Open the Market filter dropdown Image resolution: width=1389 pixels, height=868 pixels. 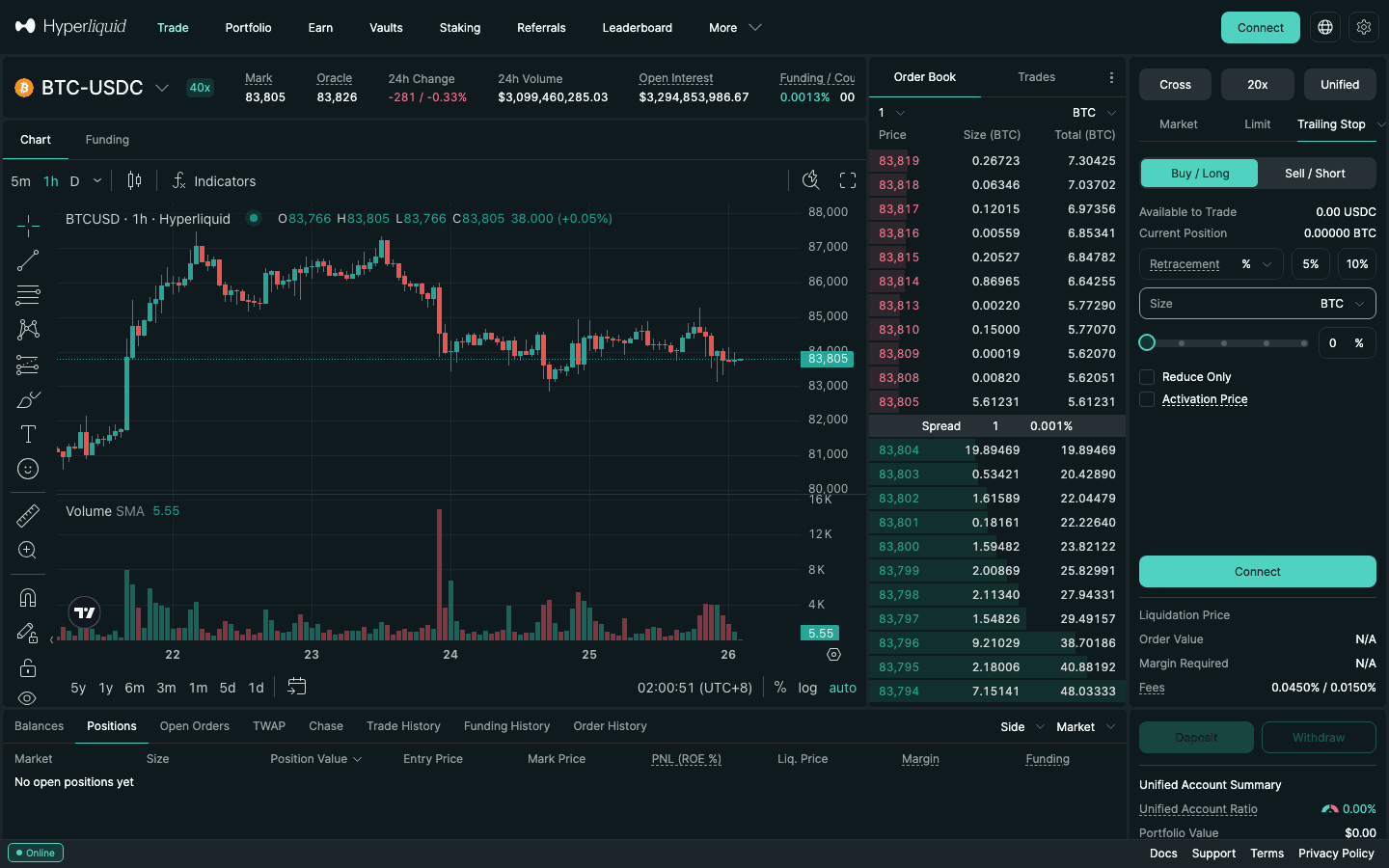[1086, 727]
